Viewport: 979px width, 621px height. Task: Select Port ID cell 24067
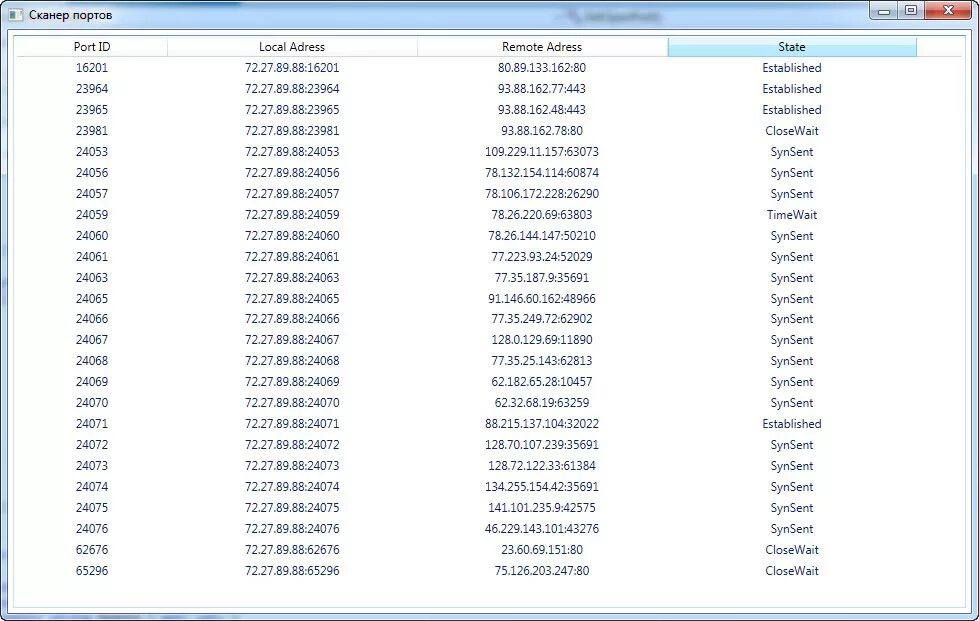tap(92, 340)
